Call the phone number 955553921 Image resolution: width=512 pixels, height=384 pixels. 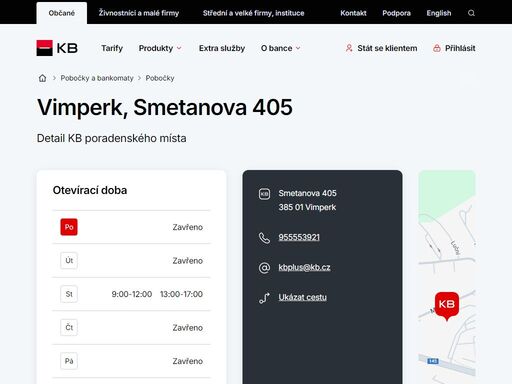coord(299,237)
